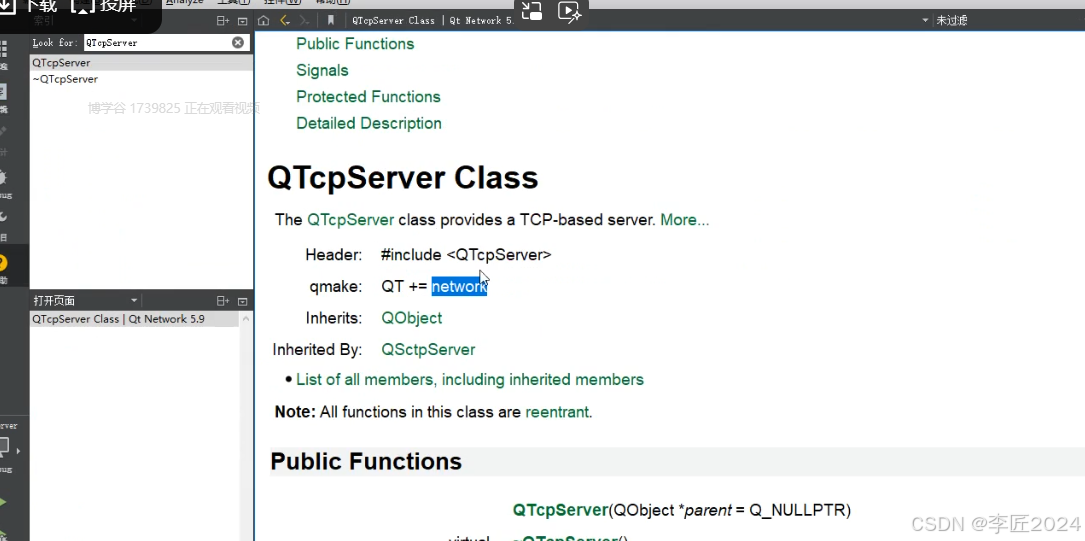1085x541 pixels.
Task: Click the QTcpServer Class heading
Action: click(x=403, y=178)
